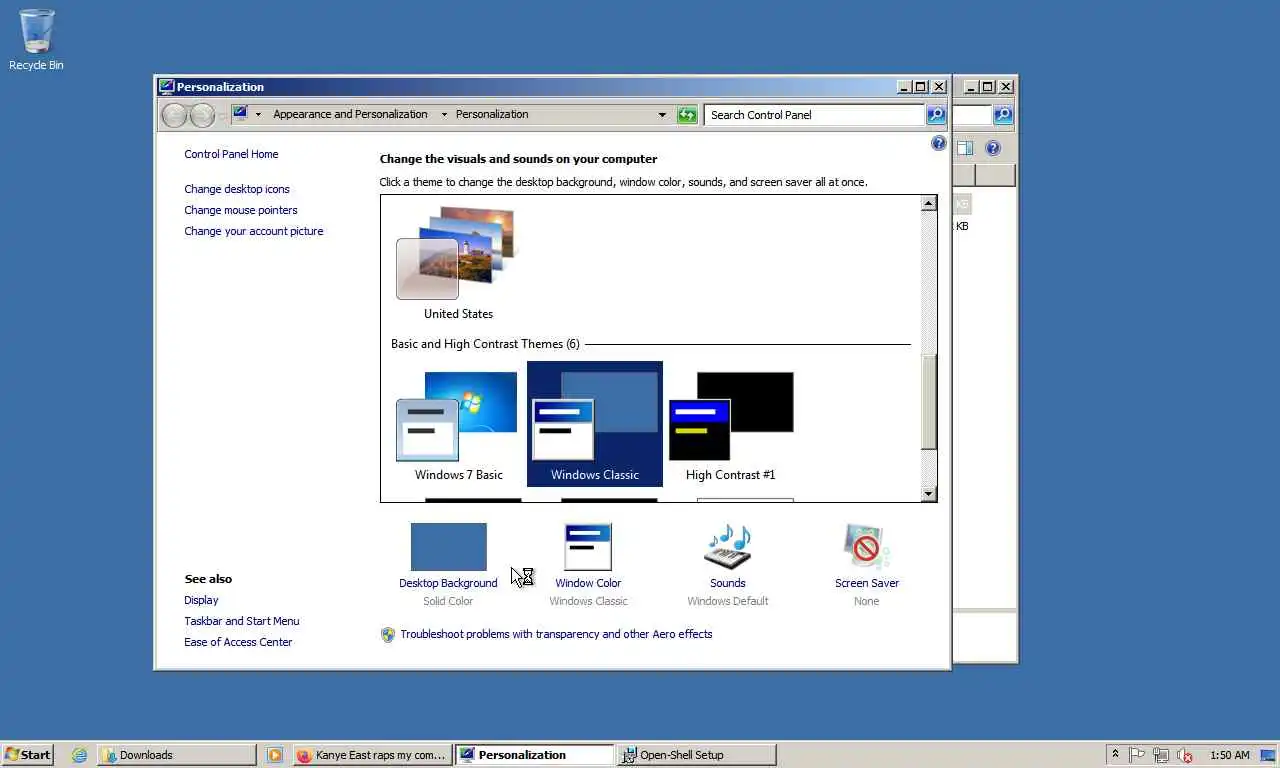Click the green refresh button

(x=687, y=115)
